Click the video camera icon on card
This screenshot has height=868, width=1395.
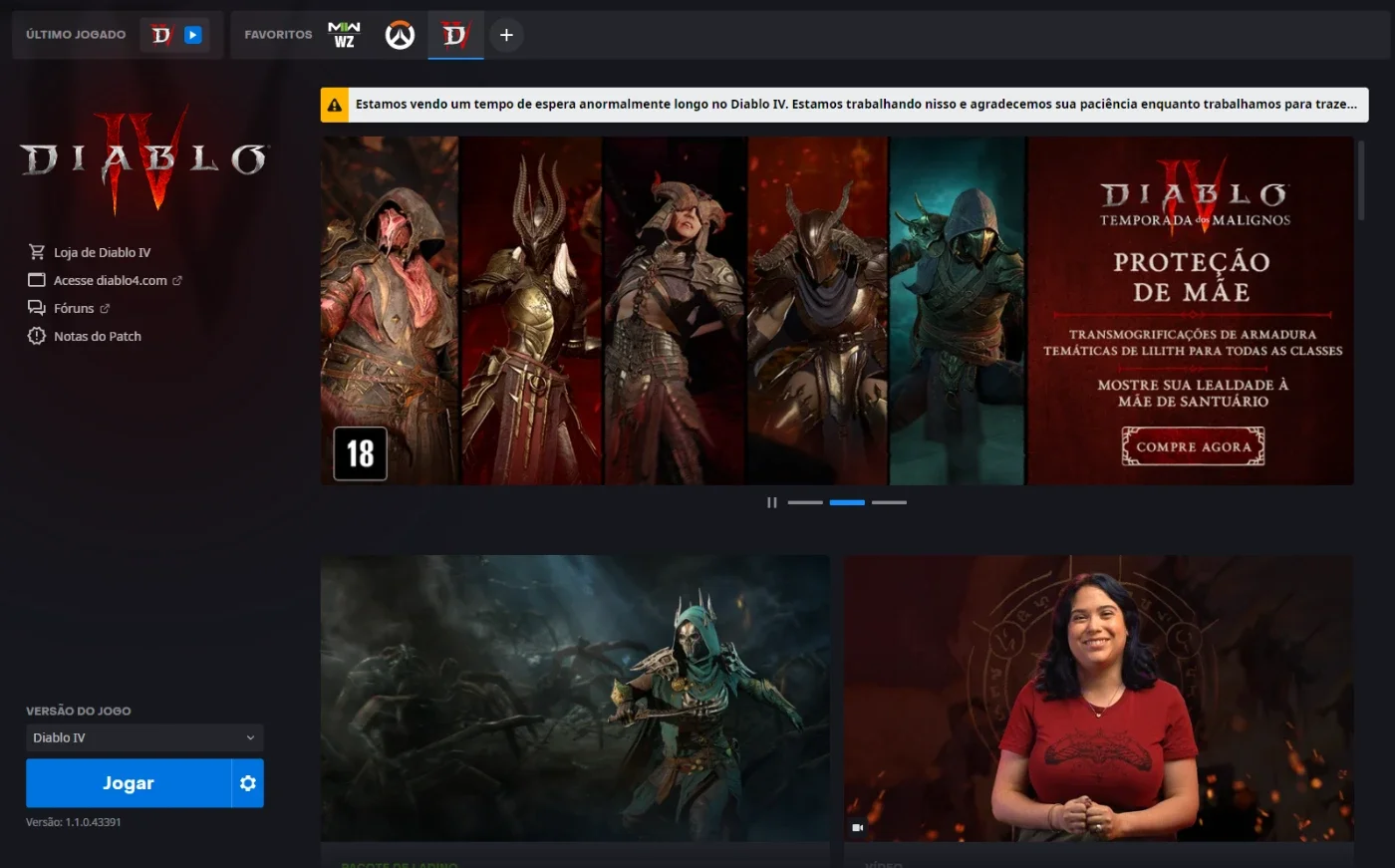click(858, 827)
